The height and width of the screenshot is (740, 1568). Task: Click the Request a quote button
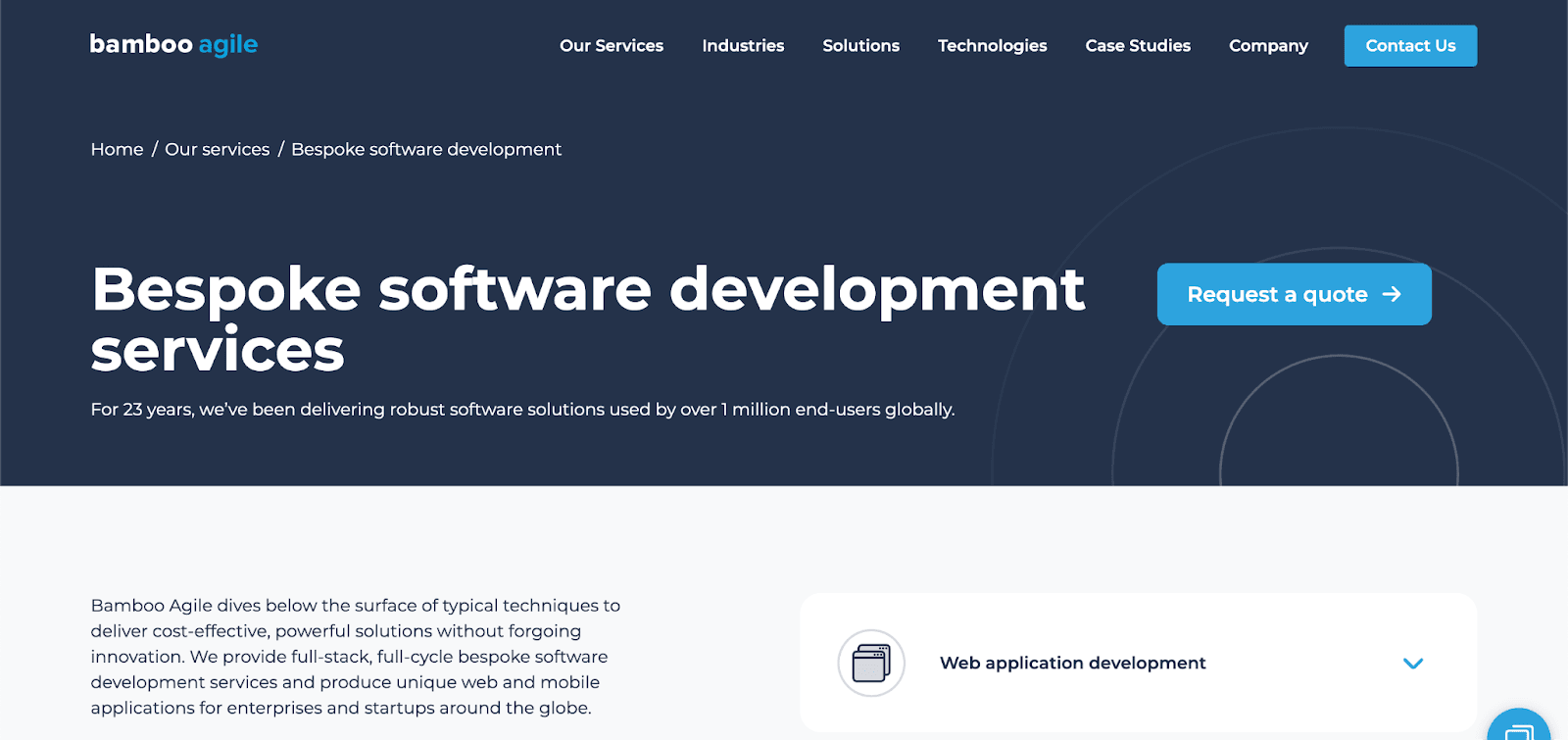1294,294
